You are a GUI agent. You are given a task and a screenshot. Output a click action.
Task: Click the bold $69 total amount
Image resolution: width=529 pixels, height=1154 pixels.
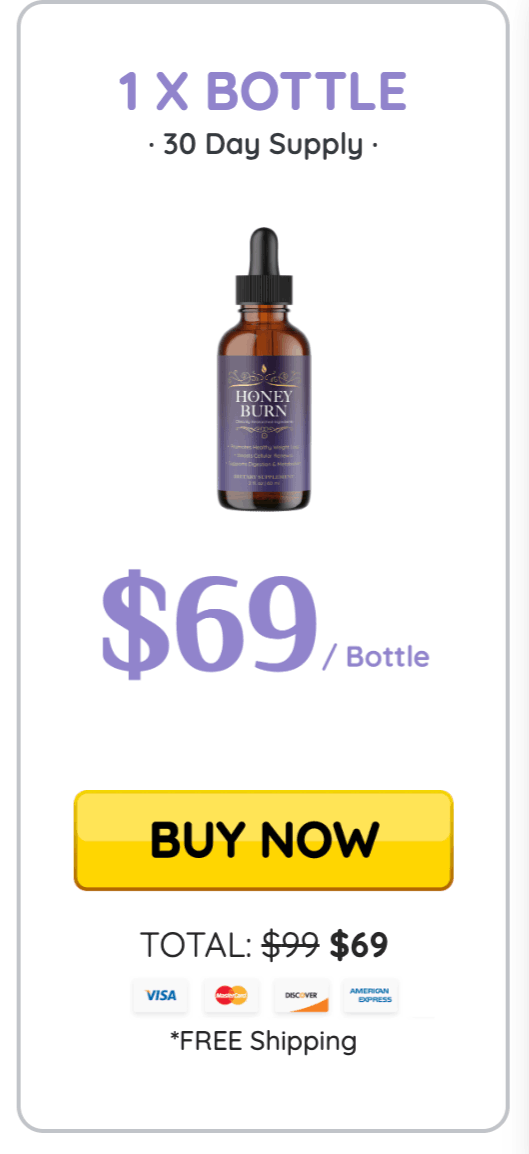[x=358, y=945]
